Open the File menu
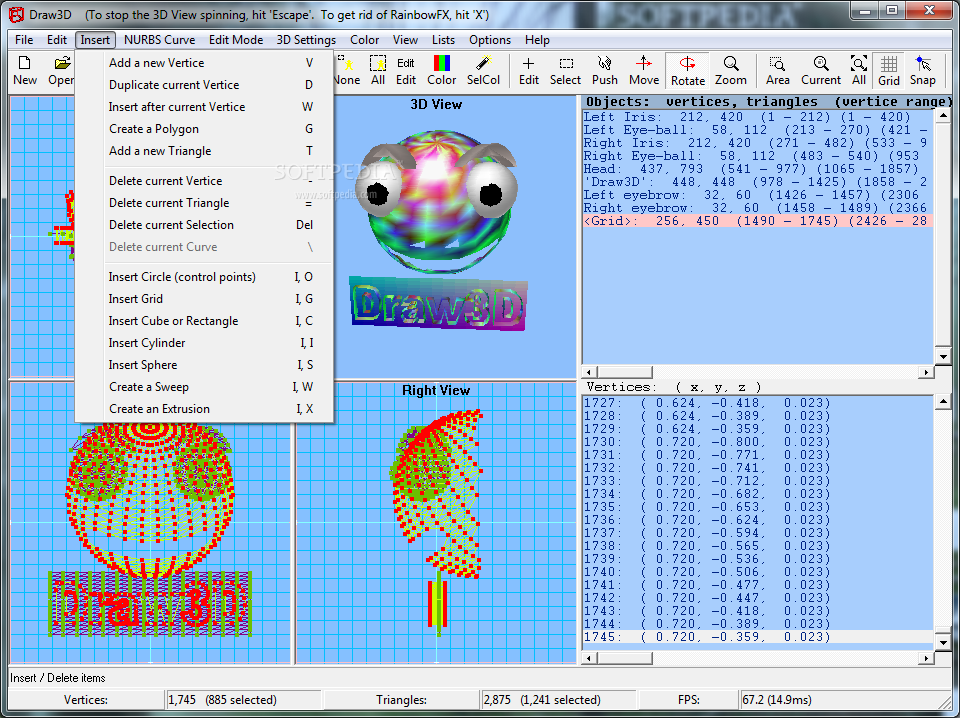 [24, 40]
